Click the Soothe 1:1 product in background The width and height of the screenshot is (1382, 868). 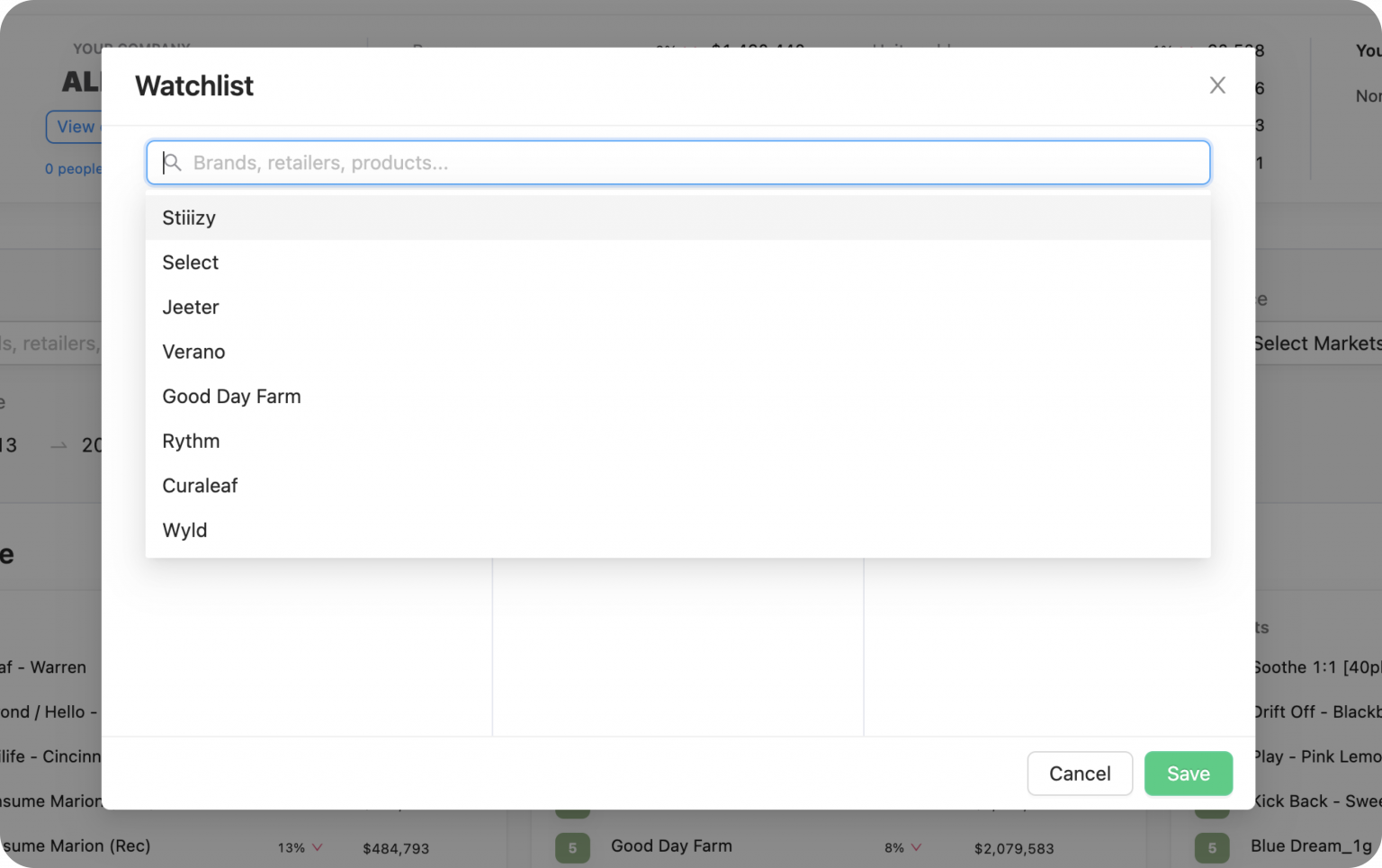pyautogui.click(x=1318, y=667)
